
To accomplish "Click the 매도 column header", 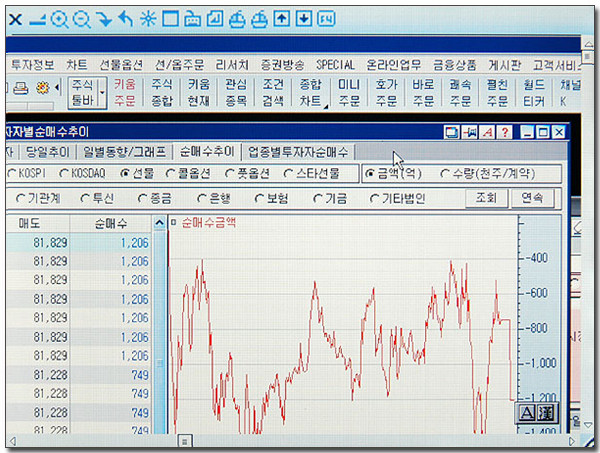I will (x=36, y=223).
